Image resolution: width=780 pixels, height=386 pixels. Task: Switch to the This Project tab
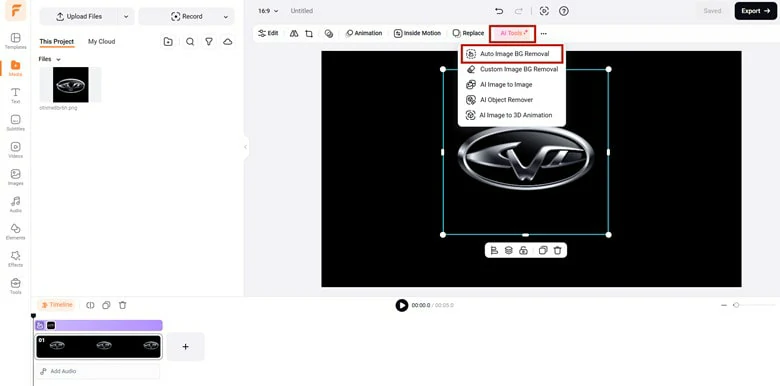point(57,42)
